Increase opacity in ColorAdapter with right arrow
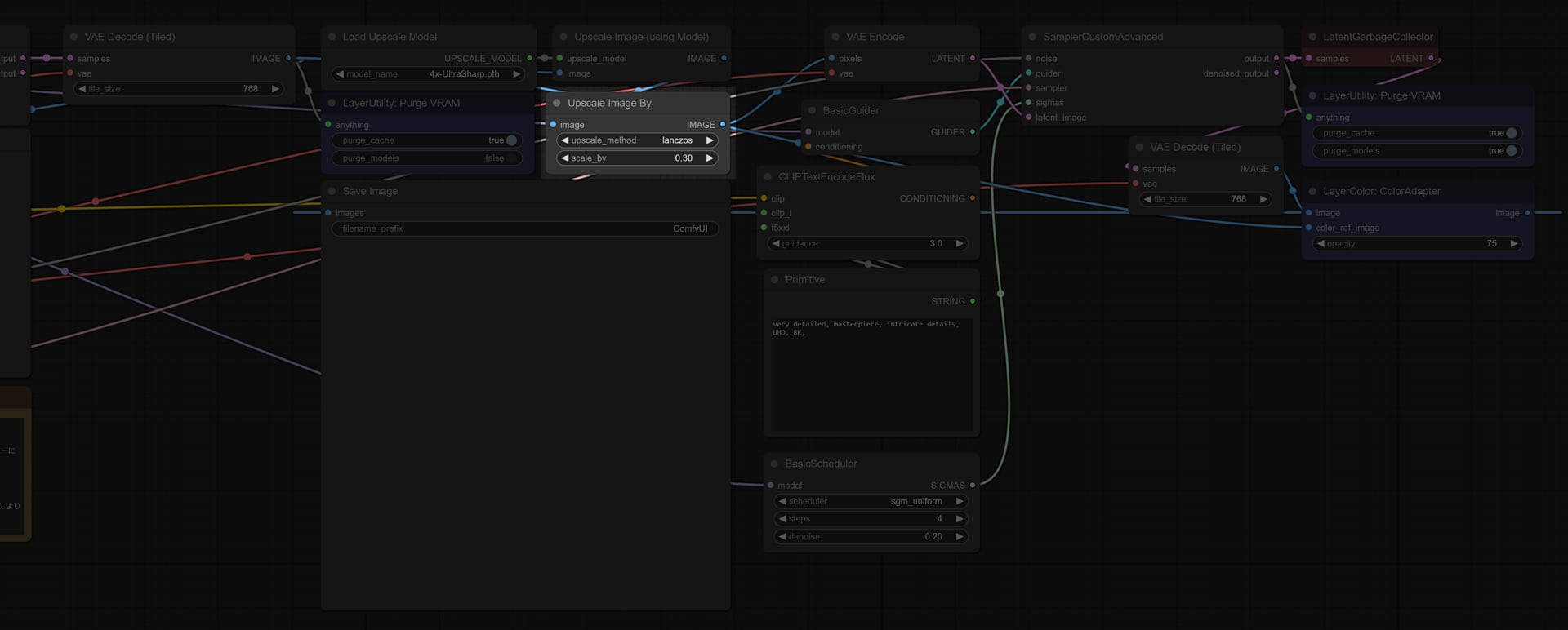Viewport: 1568px width, 630px height. pos(1513,243)
